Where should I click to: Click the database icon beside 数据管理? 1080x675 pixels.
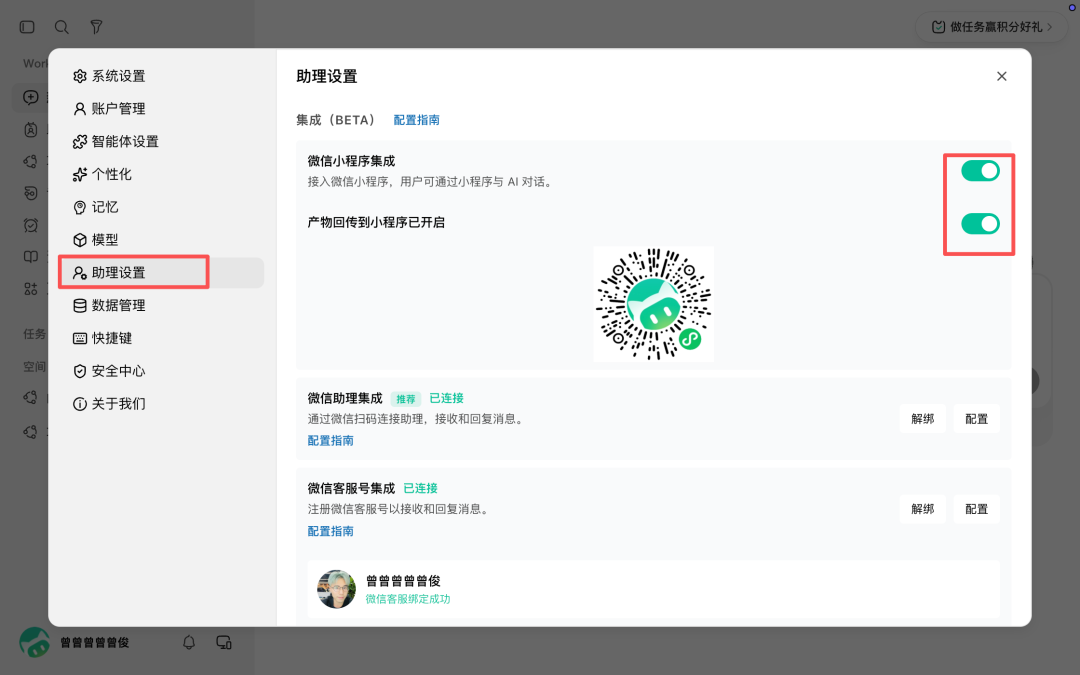point(80,306)
